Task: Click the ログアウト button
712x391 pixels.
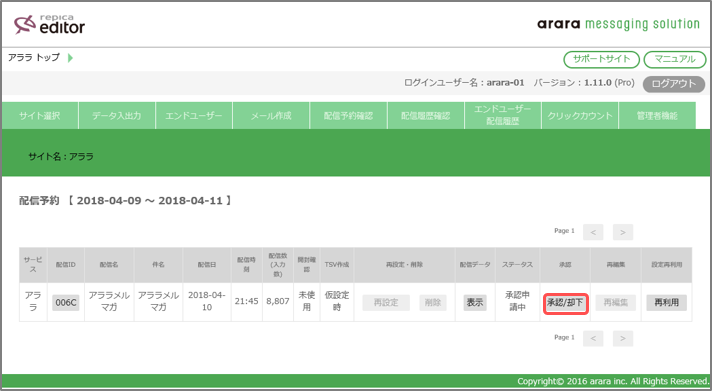Action: (674, 84)
